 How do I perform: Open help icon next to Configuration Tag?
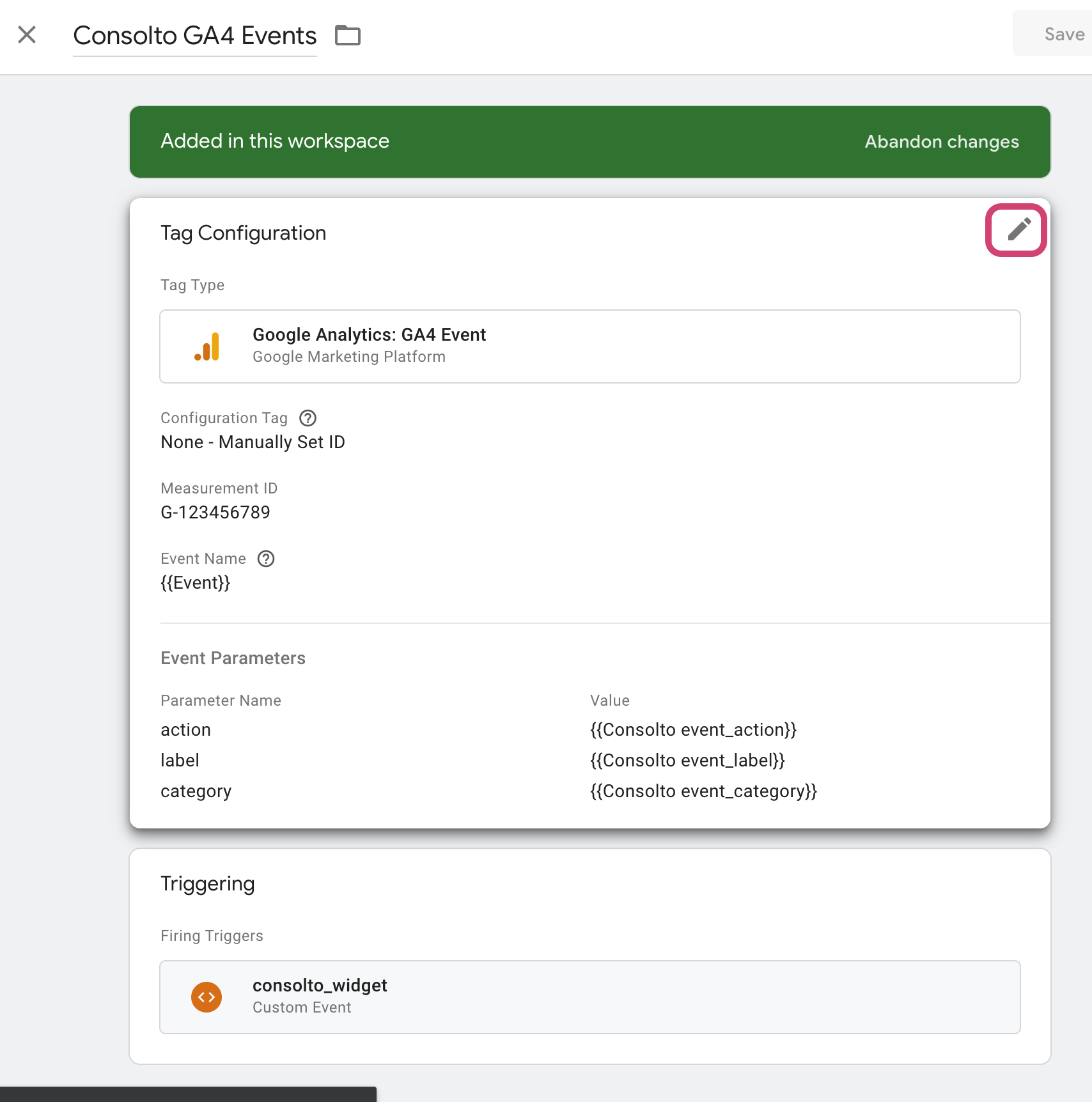pyautogui.click(x=308, y=418)
